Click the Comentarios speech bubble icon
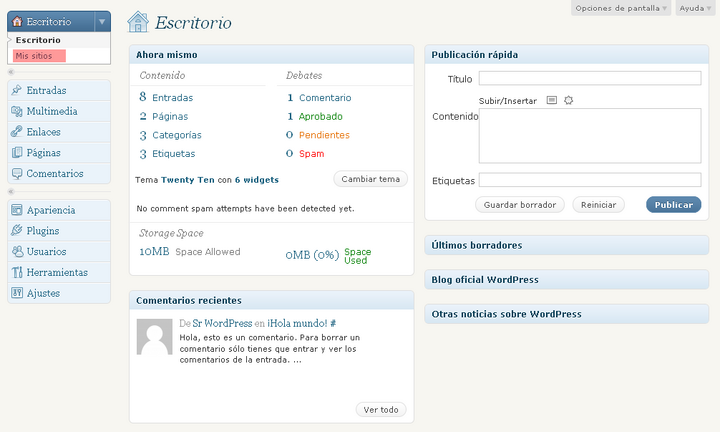 click(x=17, y=174)
